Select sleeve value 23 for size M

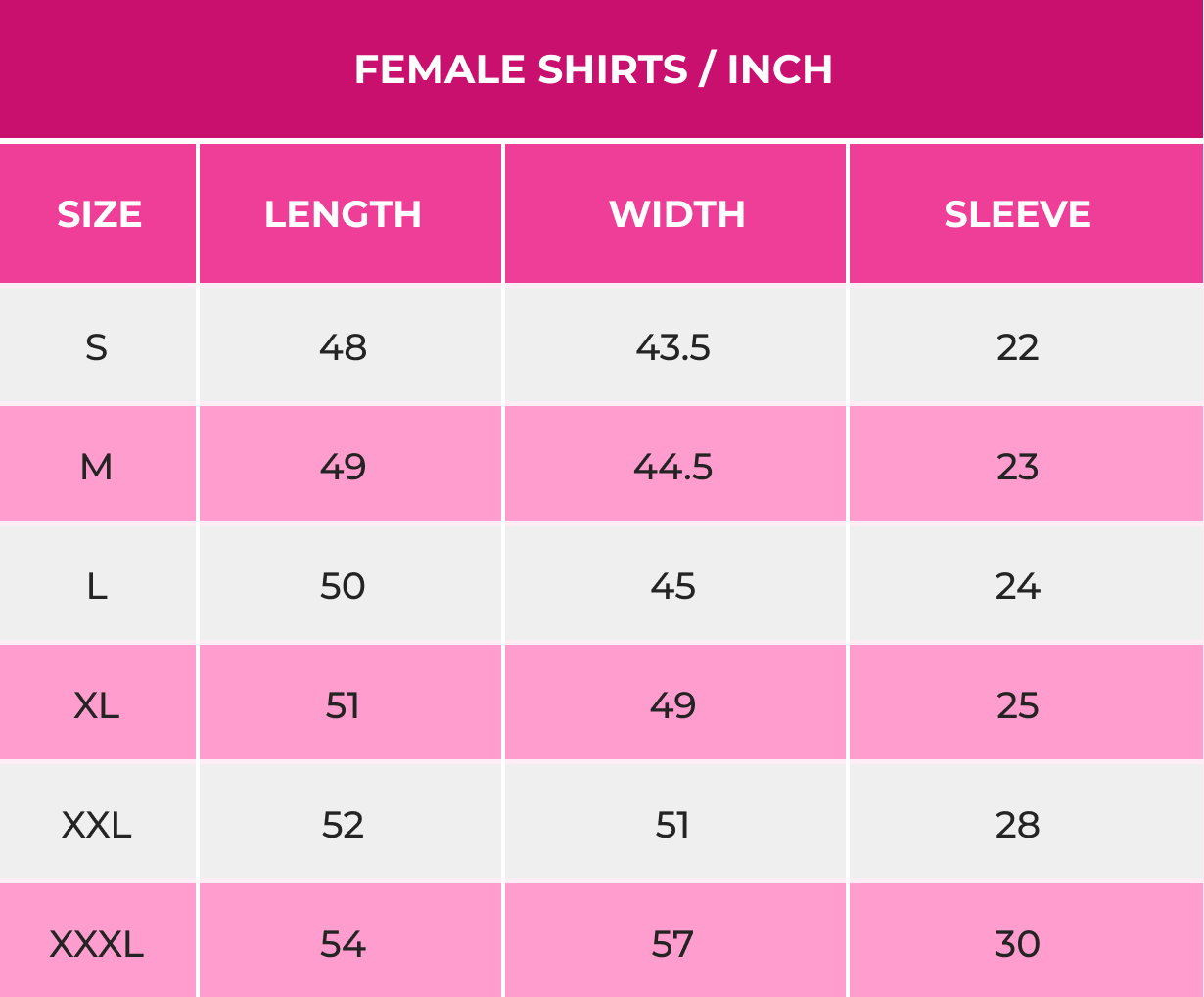pos(1017,467)
